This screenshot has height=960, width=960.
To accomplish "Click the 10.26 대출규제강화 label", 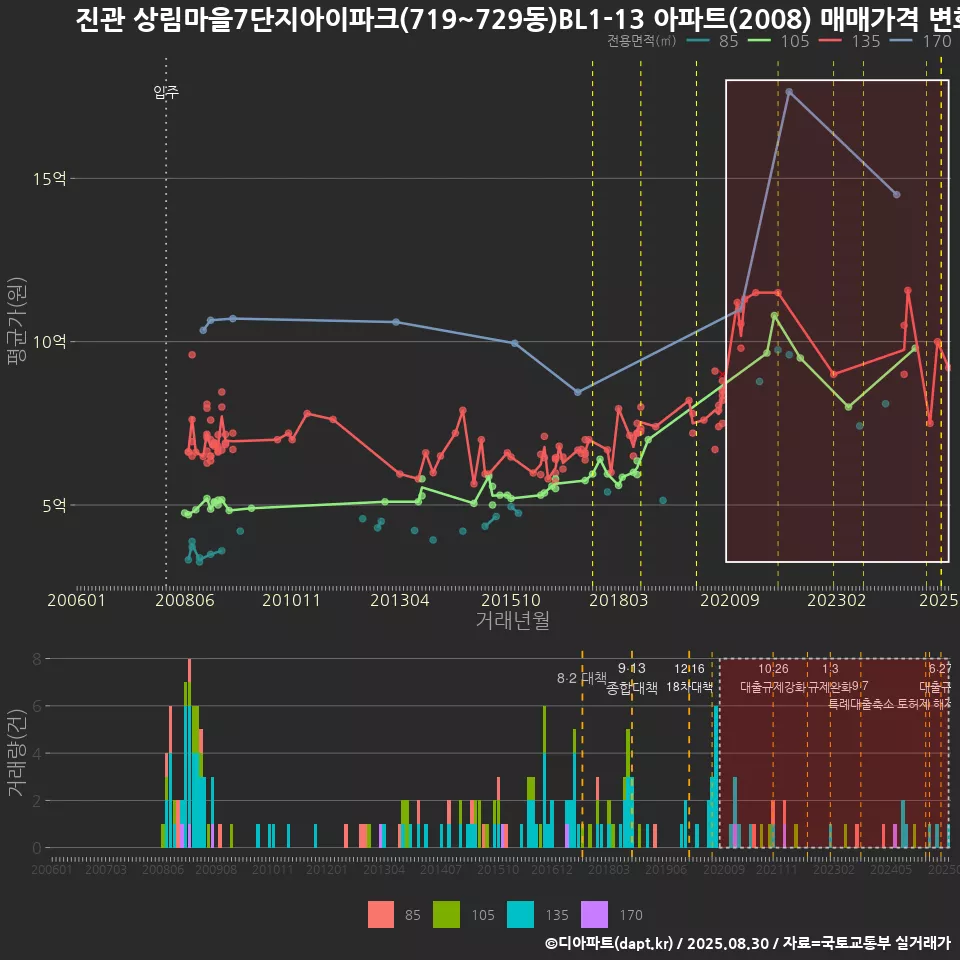I will (773, 678).
